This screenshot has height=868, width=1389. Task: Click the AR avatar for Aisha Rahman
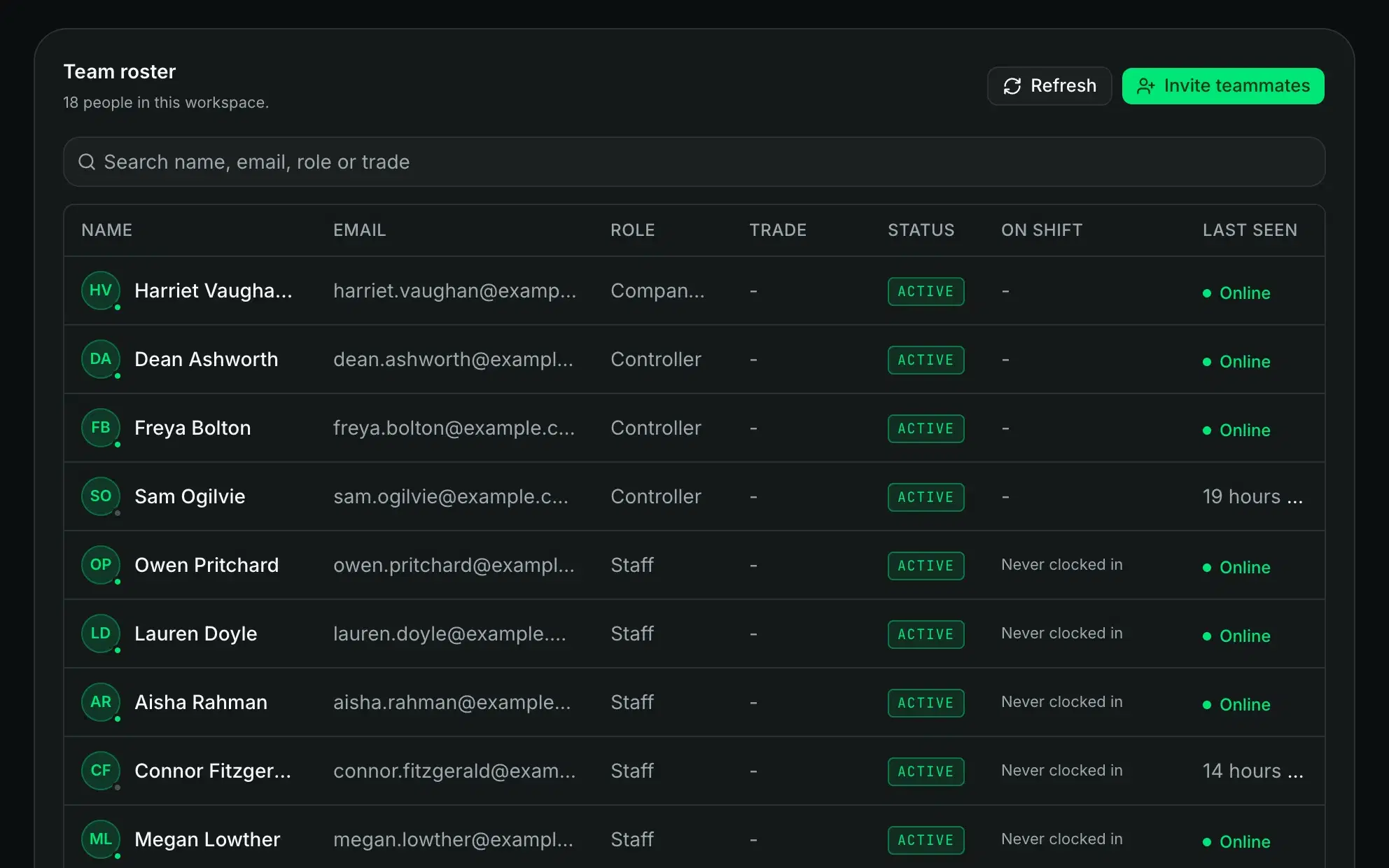click(101, 702)
